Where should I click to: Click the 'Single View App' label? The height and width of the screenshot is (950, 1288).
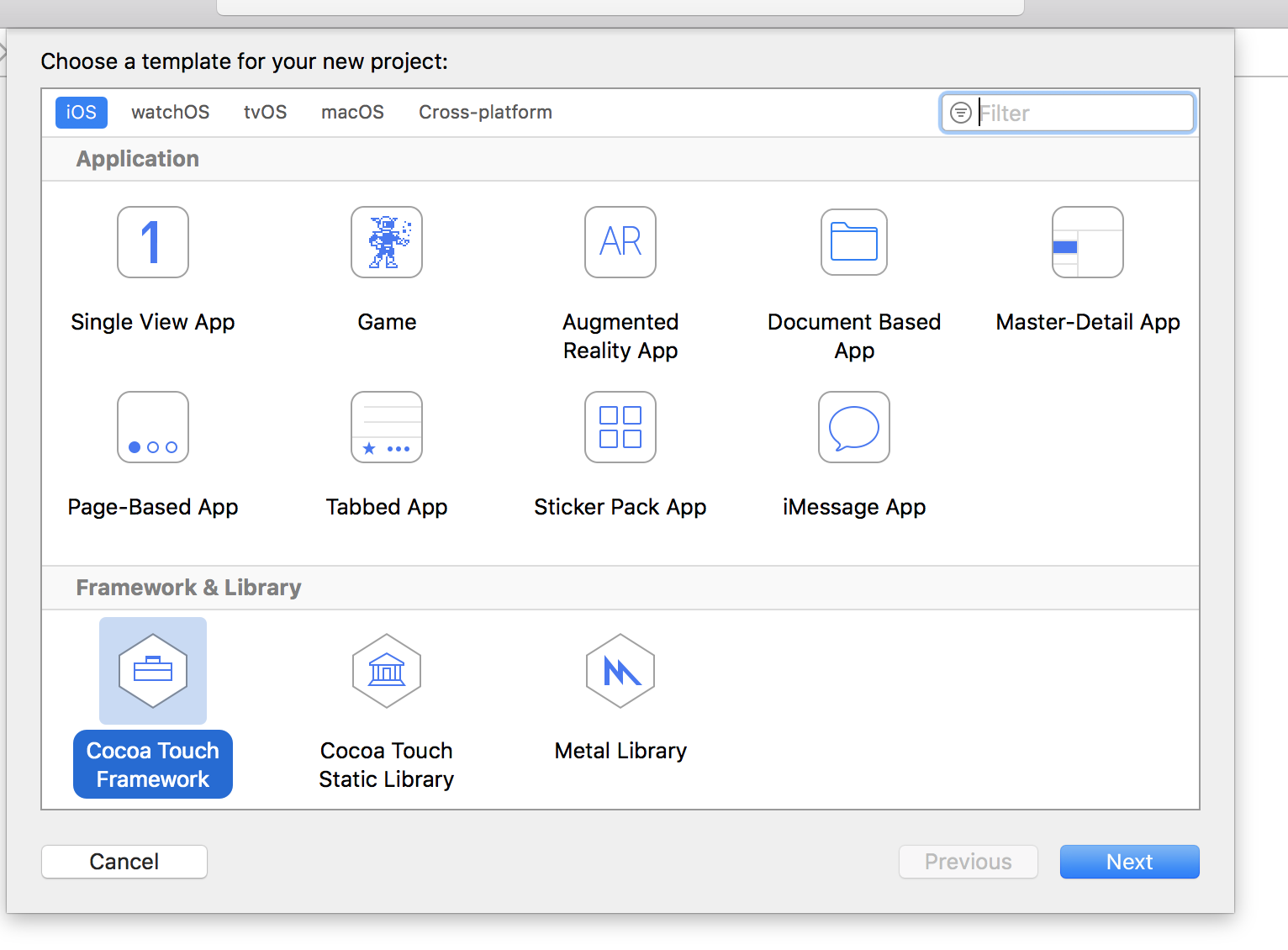(x=153, y=322)
